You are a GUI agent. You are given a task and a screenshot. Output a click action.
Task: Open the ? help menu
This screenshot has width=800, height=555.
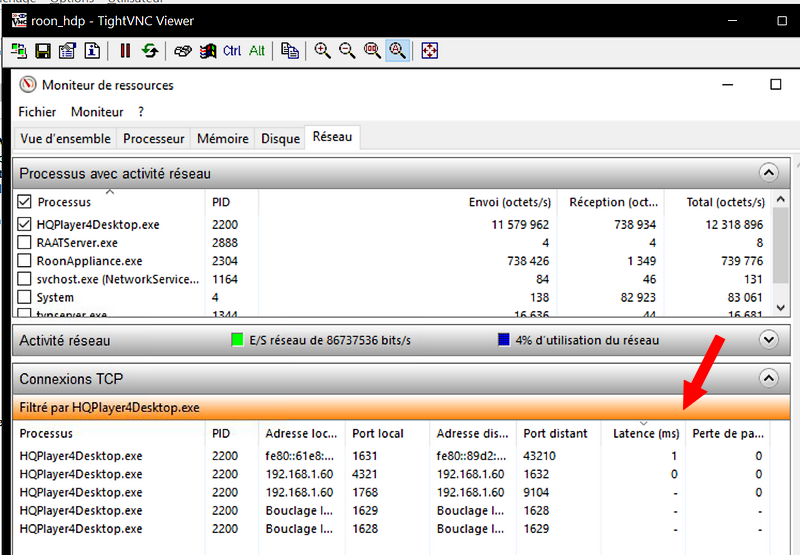(141, 112)
